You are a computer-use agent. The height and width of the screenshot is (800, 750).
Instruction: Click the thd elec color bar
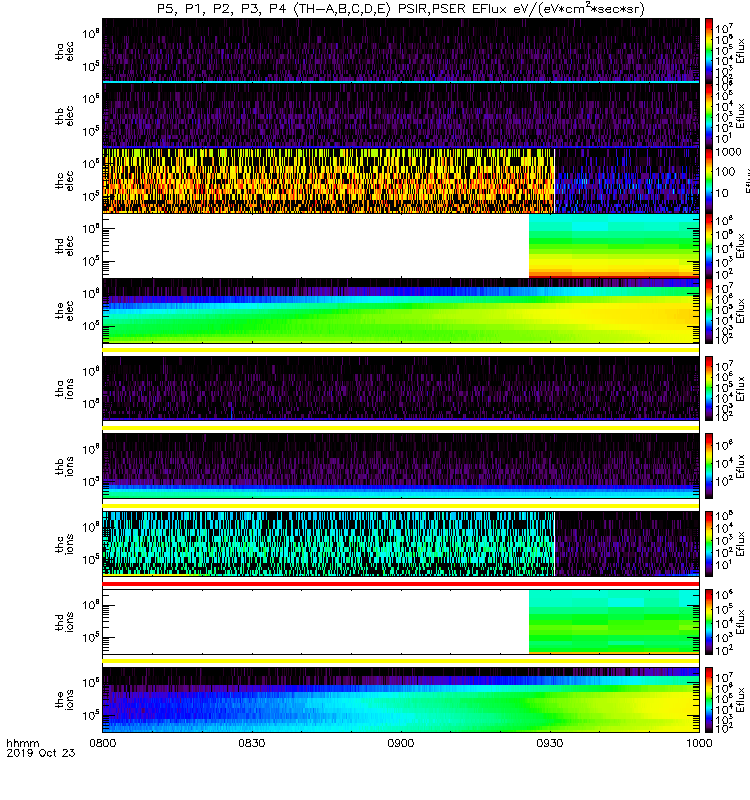[709, 246]
